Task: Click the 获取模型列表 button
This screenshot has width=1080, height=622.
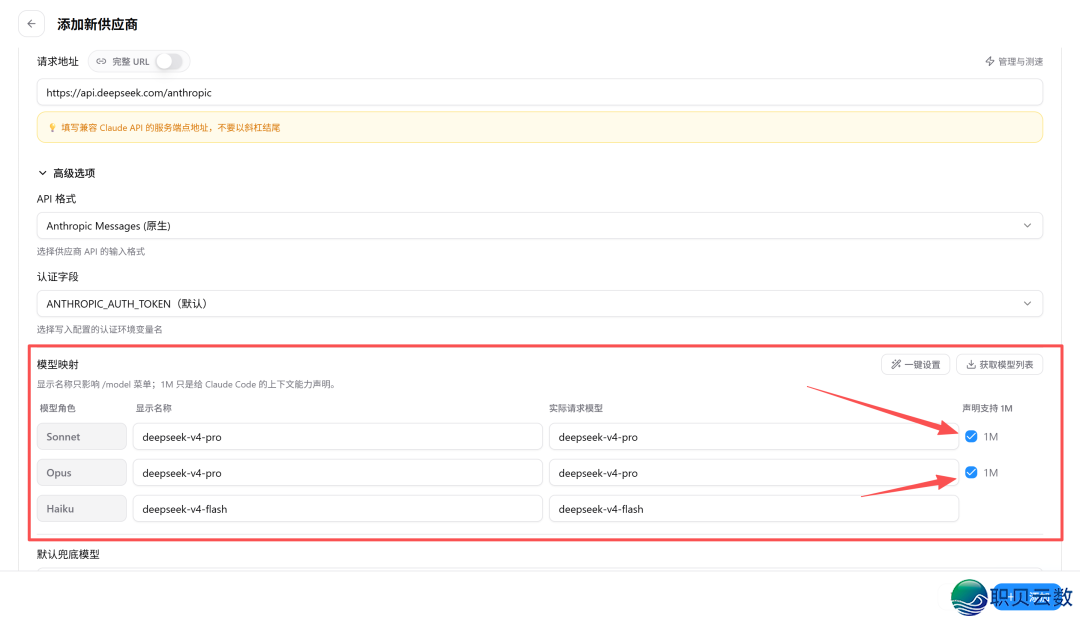Action: 999,364
